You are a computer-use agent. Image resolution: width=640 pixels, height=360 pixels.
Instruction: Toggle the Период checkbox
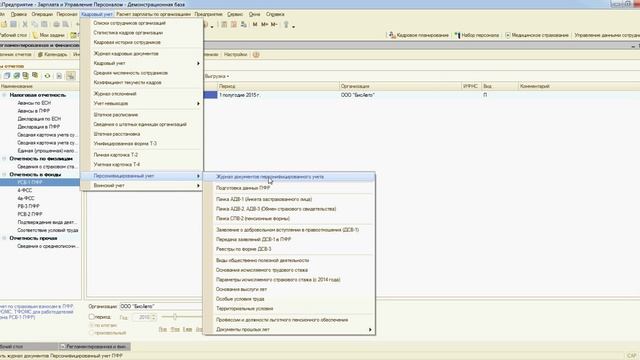pos(92,317)
